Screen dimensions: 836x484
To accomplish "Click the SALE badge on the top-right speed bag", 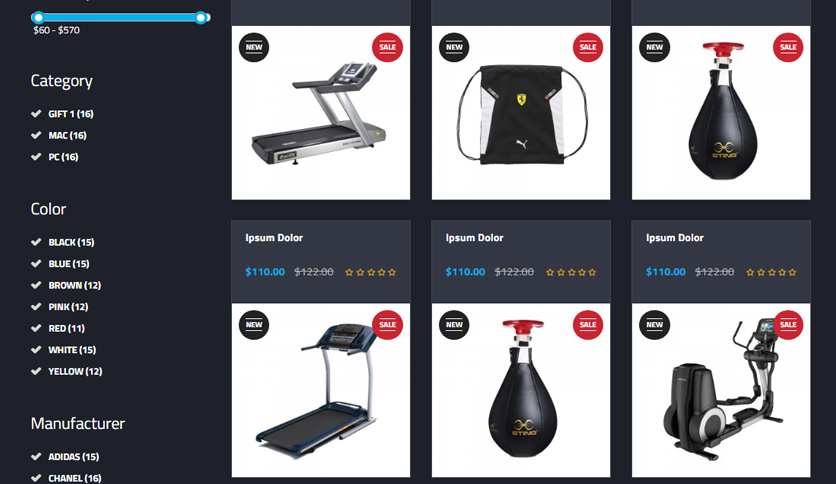I will pos(788,47).
